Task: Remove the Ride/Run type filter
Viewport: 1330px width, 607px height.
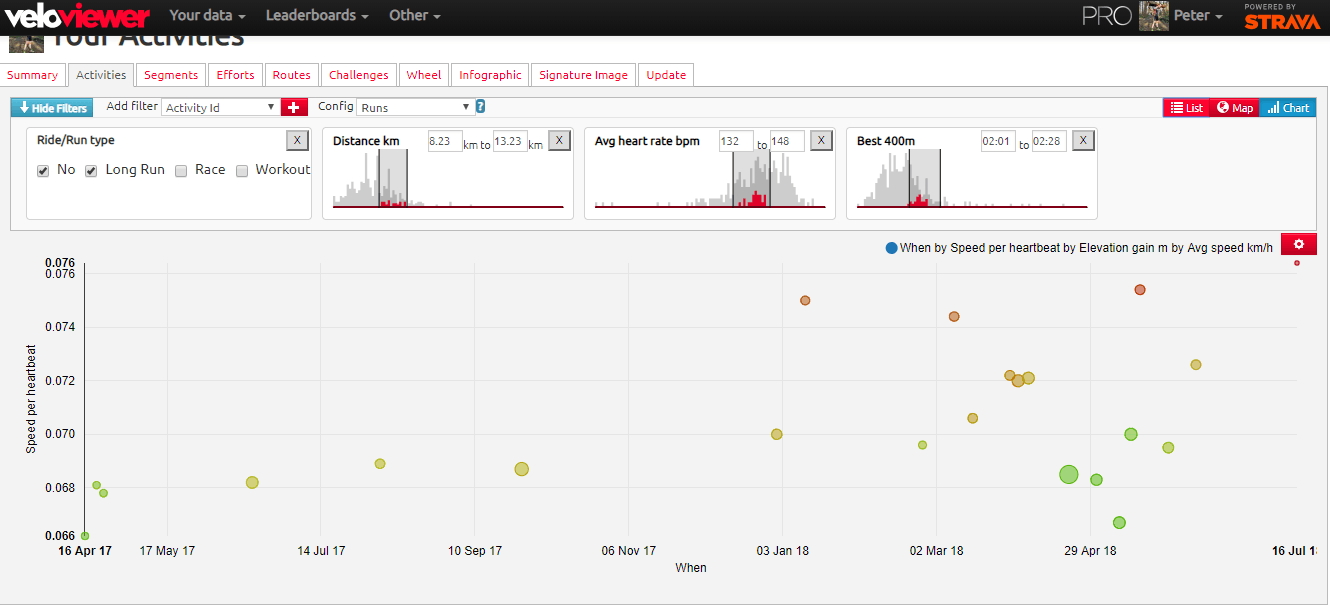Action: point(297,141)
